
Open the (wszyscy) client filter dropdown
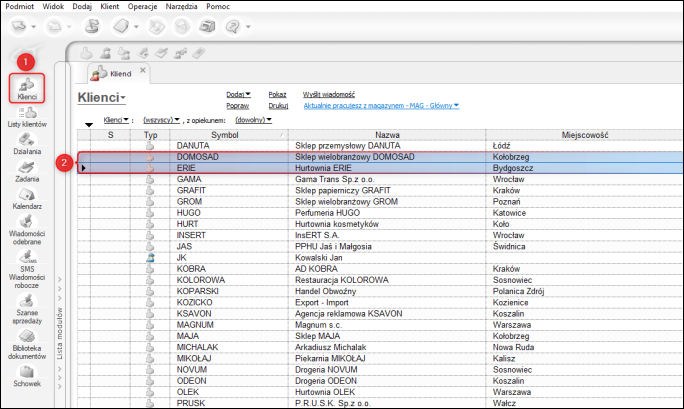click(162, 120)
